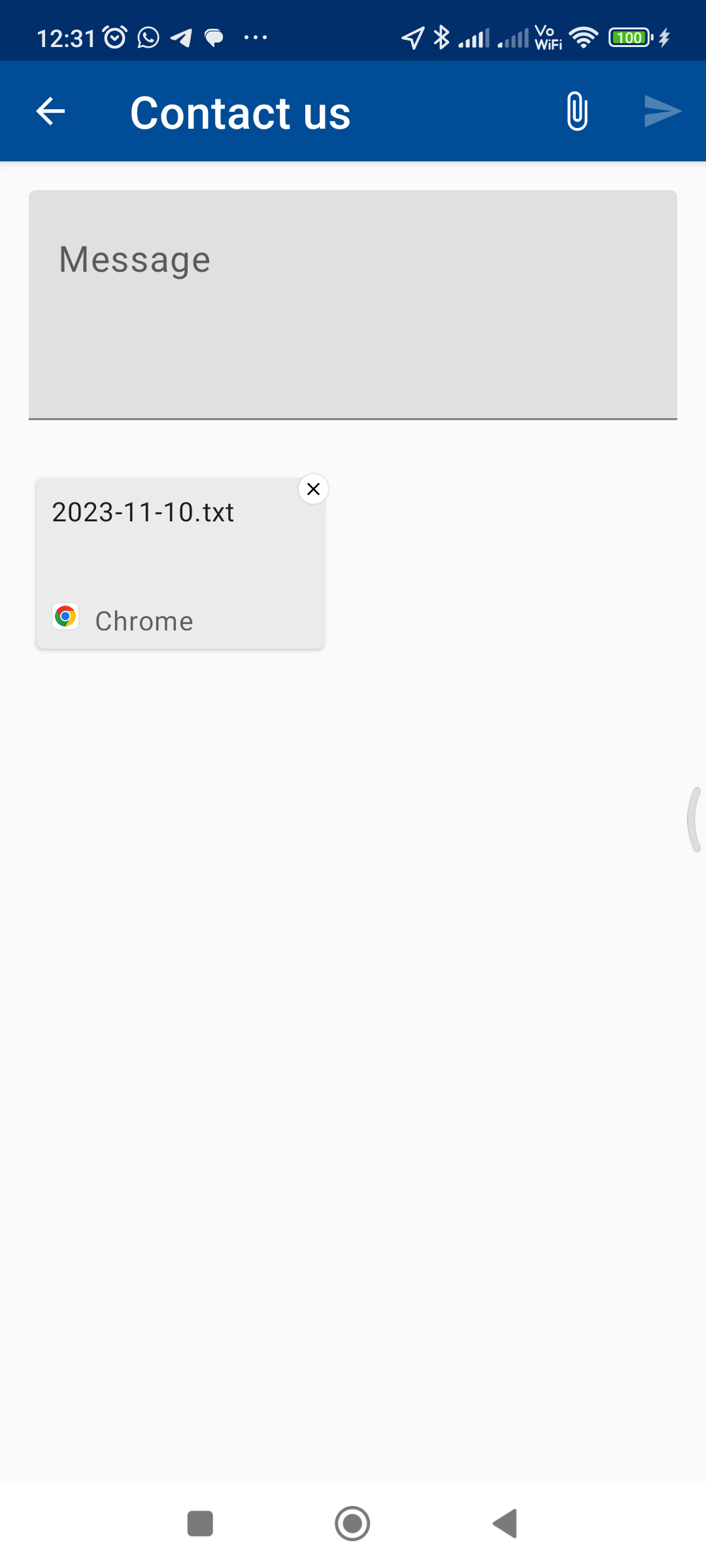
Task: Send the message with arrow icon
Action: coord(663,111)
